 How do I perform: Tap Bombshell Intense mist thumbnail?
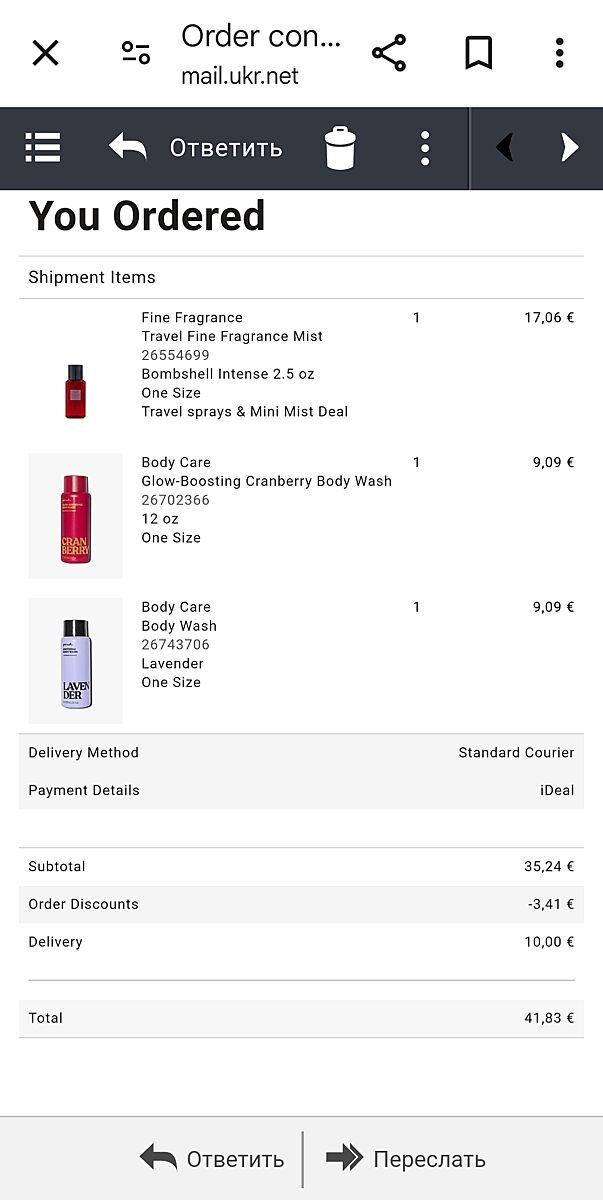[76, 391]
